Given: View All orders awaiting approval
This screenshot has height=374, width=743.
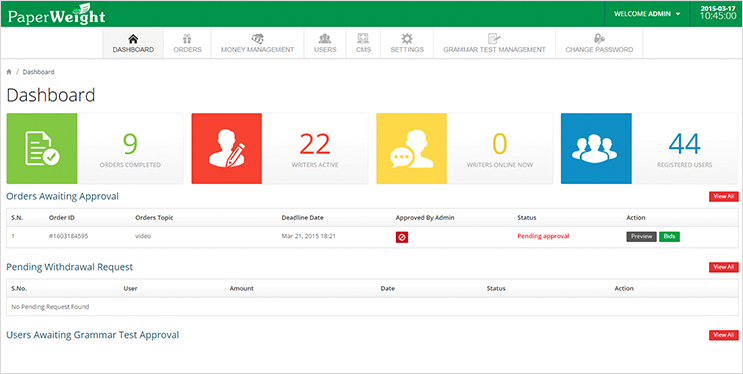Looking at the screenshot, I should pyautogui.click(x=724, y=197).
